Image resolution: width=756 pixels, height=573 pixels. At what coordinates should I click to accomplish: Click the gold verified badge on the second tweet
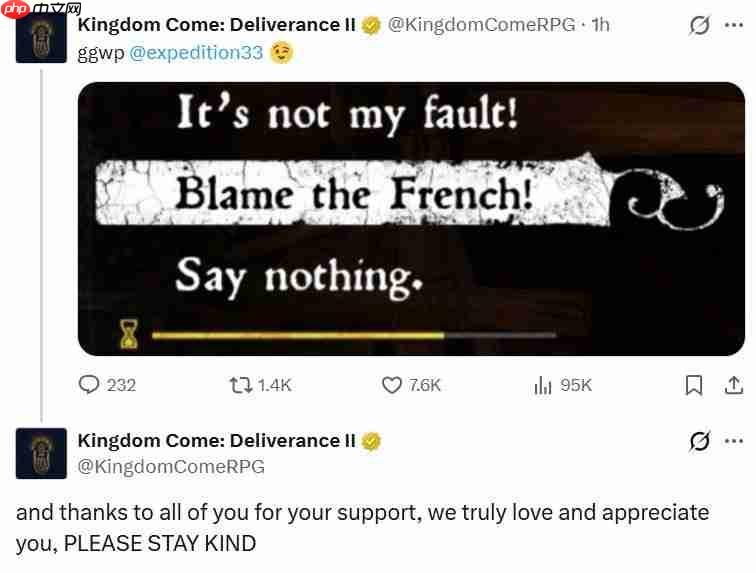coord(371,442)
